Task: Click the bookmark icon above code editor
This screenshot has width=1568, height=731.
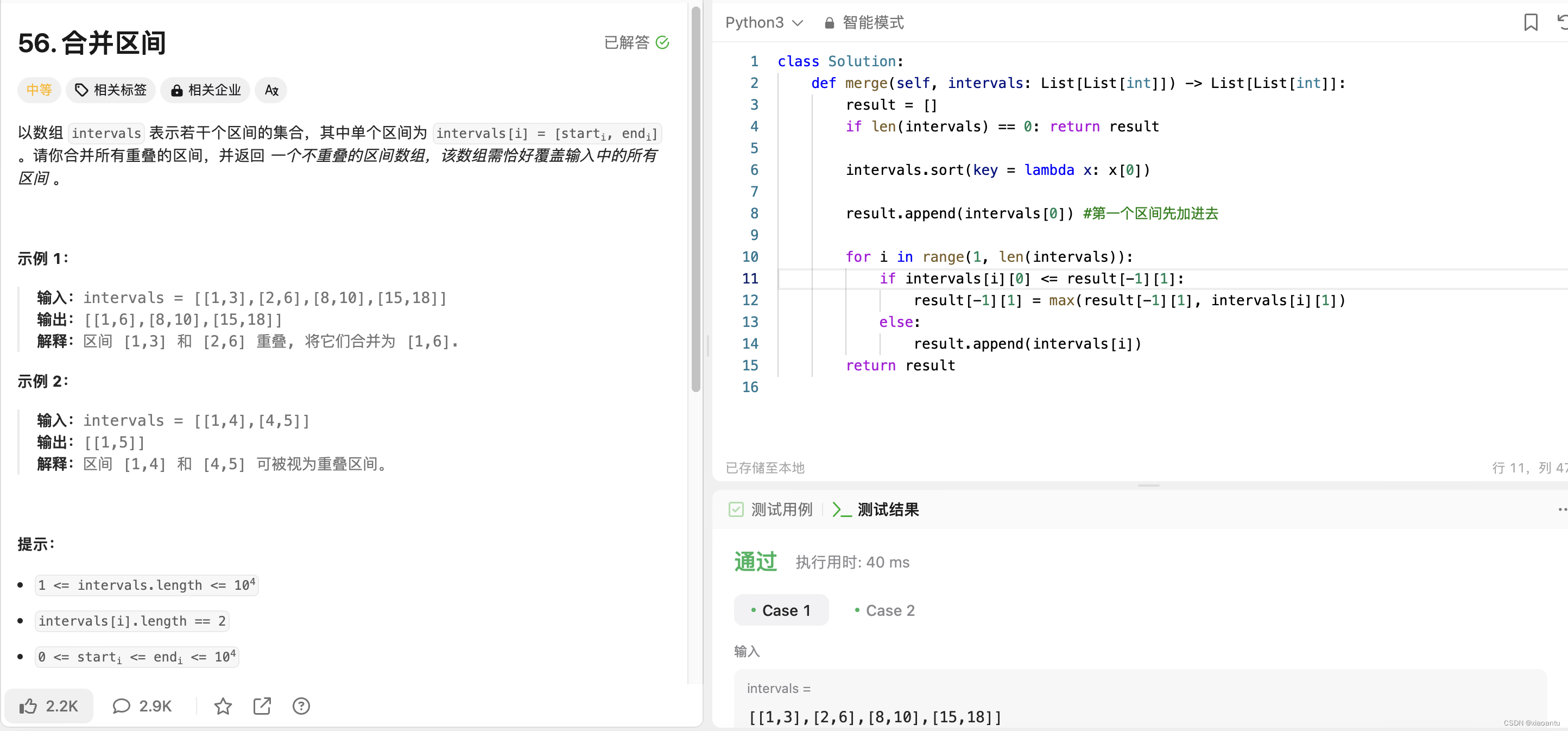Action: [1530, 22]
